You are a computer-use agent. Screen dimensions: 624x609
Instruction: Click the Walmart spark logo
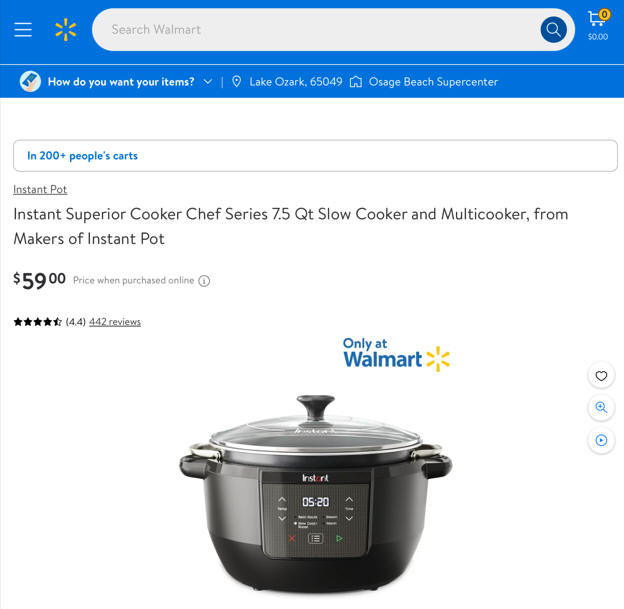point(66,30)
